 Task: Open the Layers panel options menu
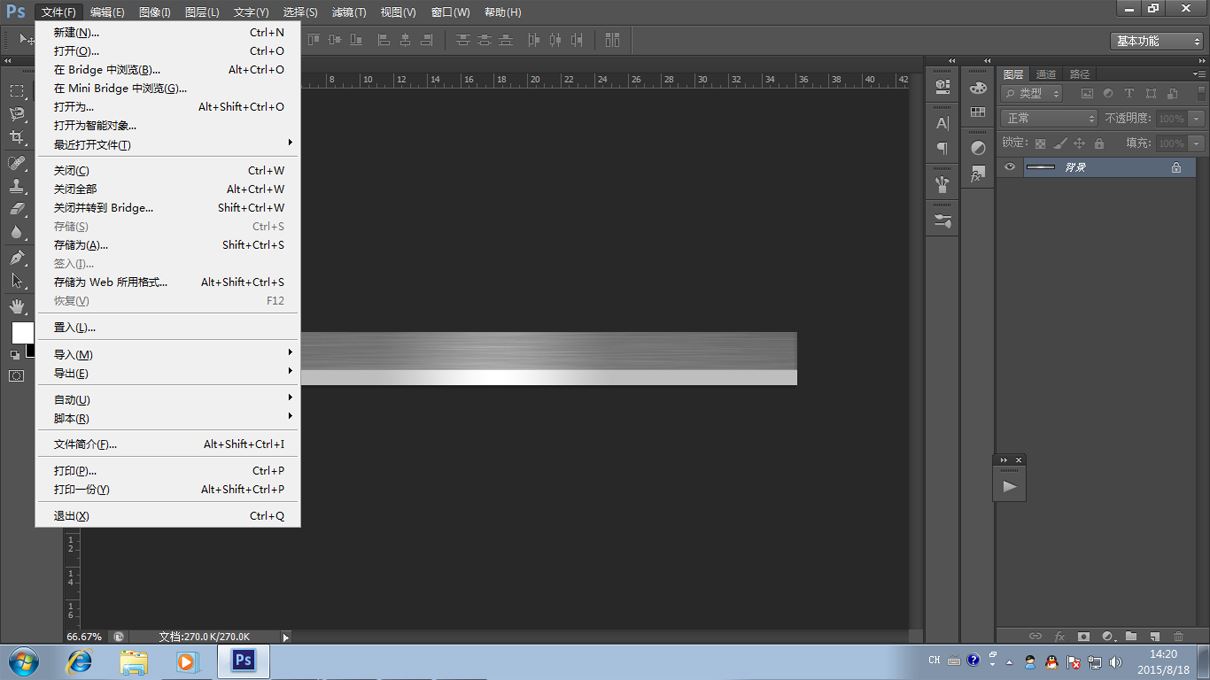1198,74
